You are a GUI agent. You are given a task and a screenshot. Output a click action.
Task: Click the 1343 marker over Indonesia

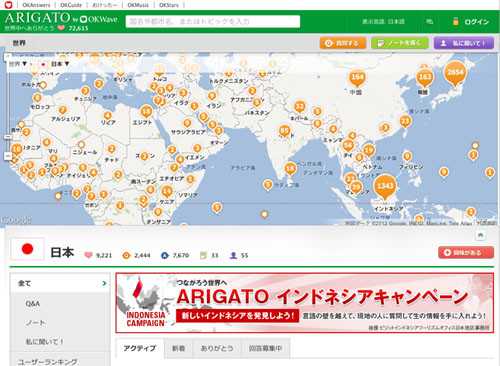[x=385, y=187]
